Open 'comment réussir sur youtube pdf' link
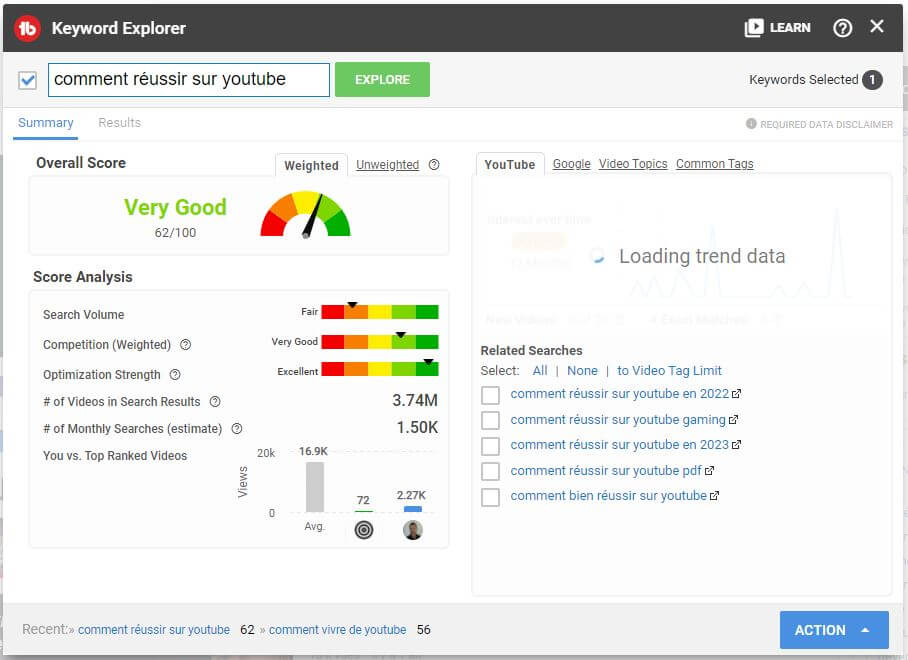This screenshot has width=908, height=660. pos(606,471)
